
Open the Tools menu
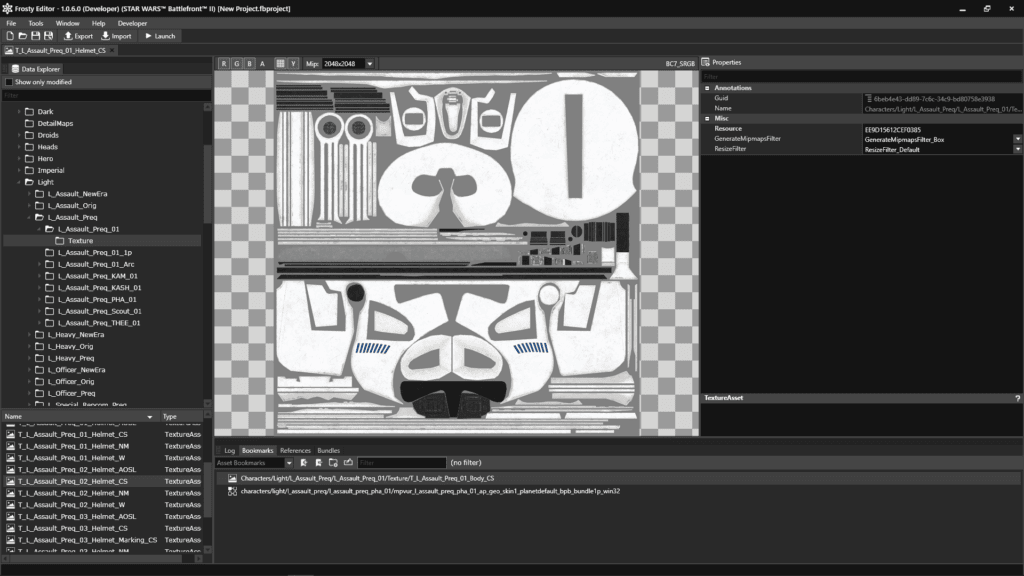(x=36, y=23)
